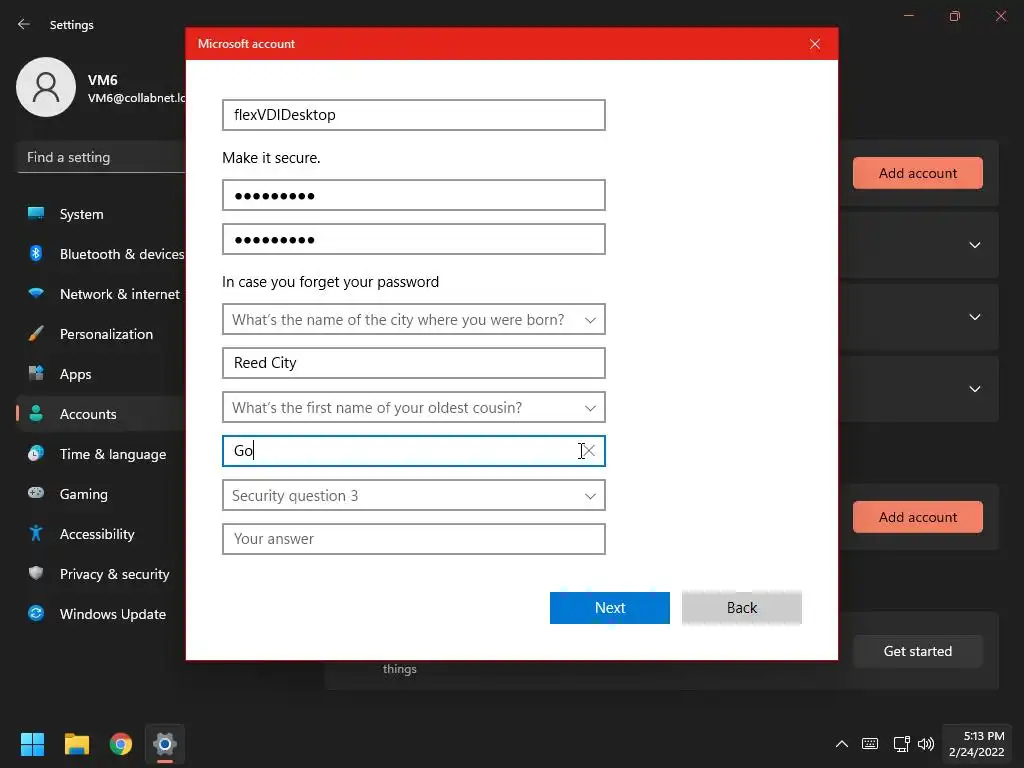
Task: Open the network tray icon
Action: pyautogui.click(x=901, y=744)
